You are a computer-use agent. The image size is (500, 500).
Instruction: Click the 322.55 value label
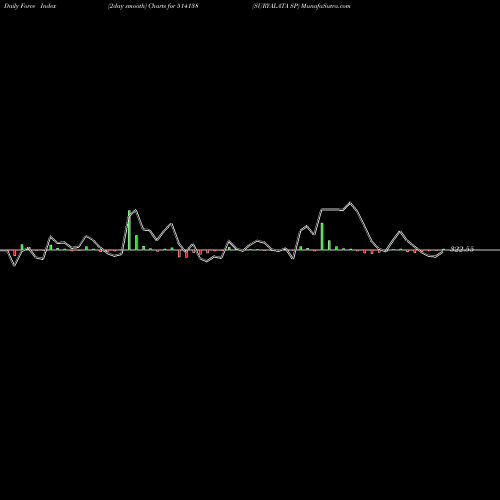click(462, 249)
